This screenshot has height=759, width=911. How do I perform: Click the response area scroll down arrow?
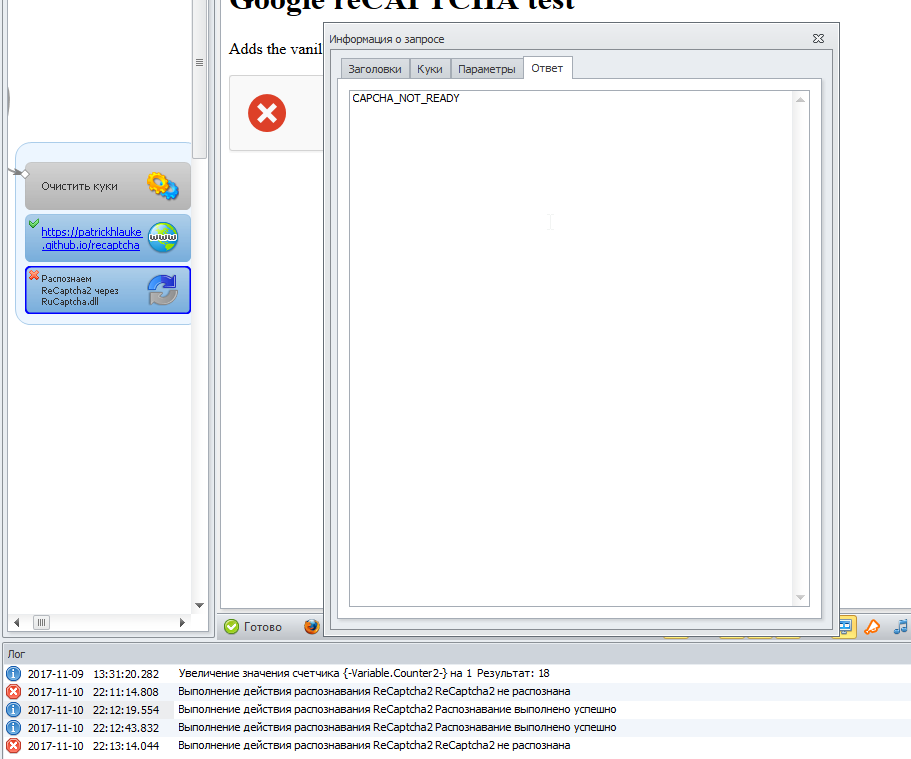(x=801, y=597)
